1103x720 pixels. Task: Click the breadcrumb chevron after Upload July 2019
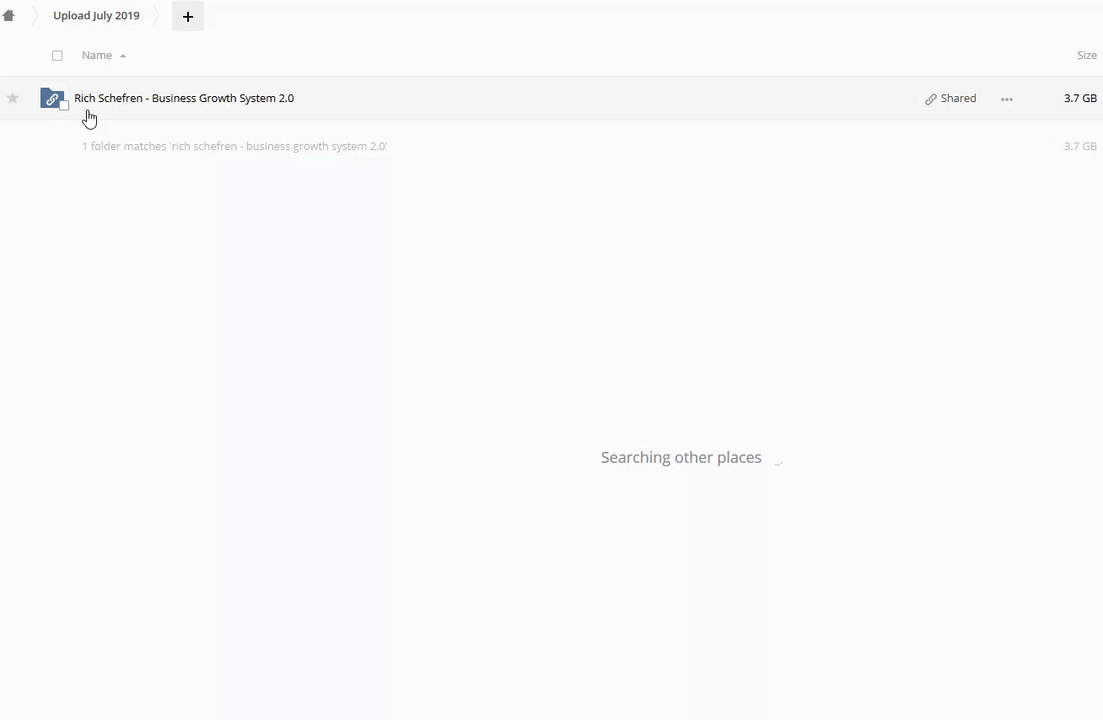pos(156,15)
